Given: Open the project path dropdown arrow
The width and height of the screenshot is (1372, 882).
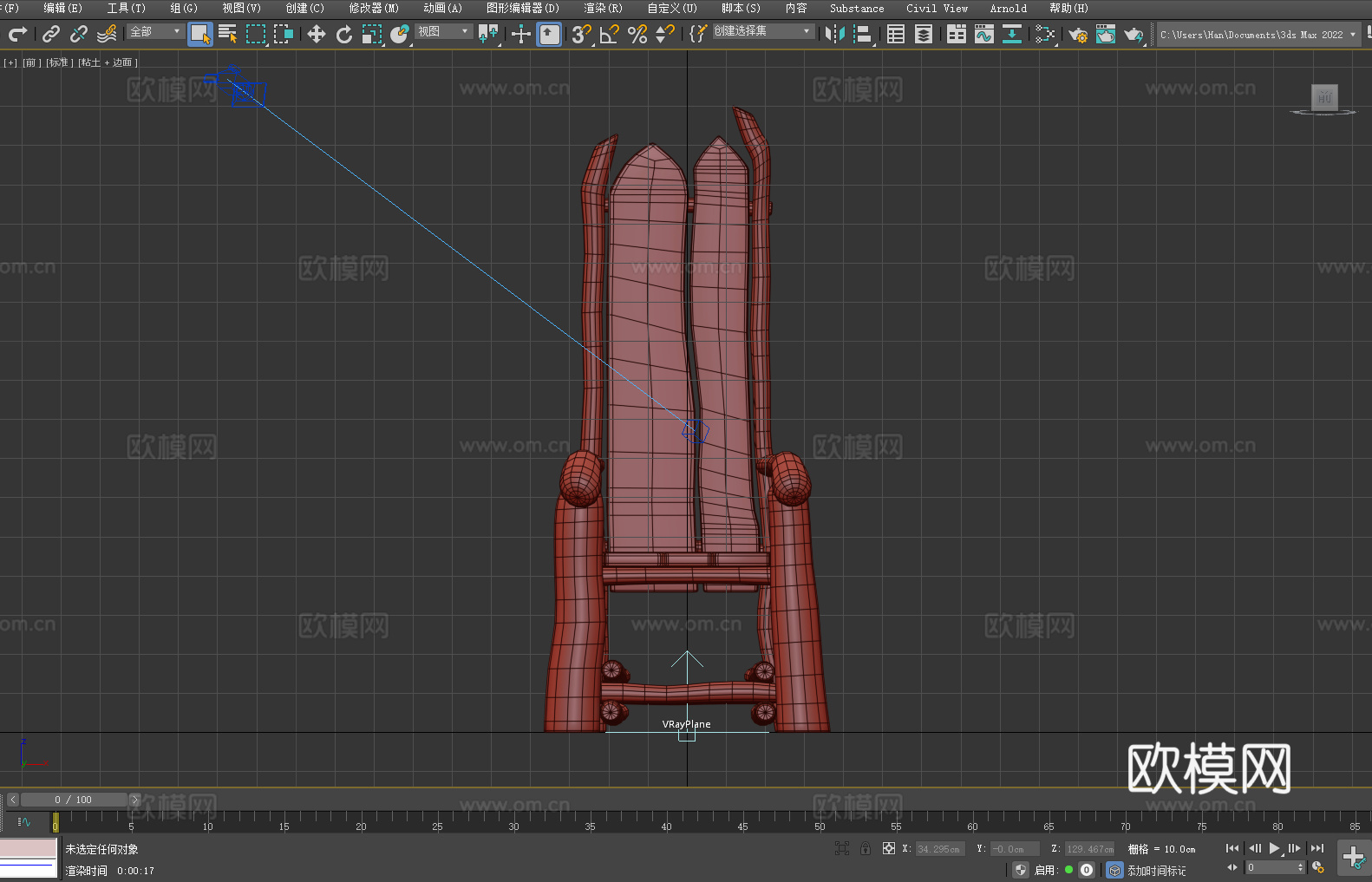Looking at the screenshot, I should [x=1353, y=35].
